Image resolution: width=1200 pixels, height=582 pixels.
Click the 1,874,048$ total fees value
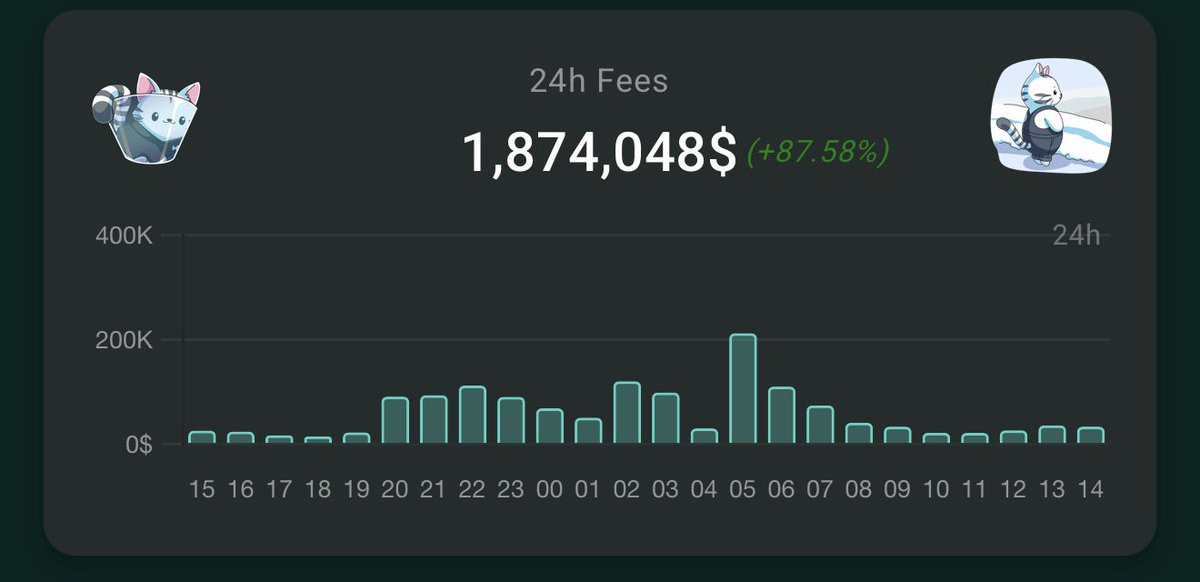tap(599, 153)
